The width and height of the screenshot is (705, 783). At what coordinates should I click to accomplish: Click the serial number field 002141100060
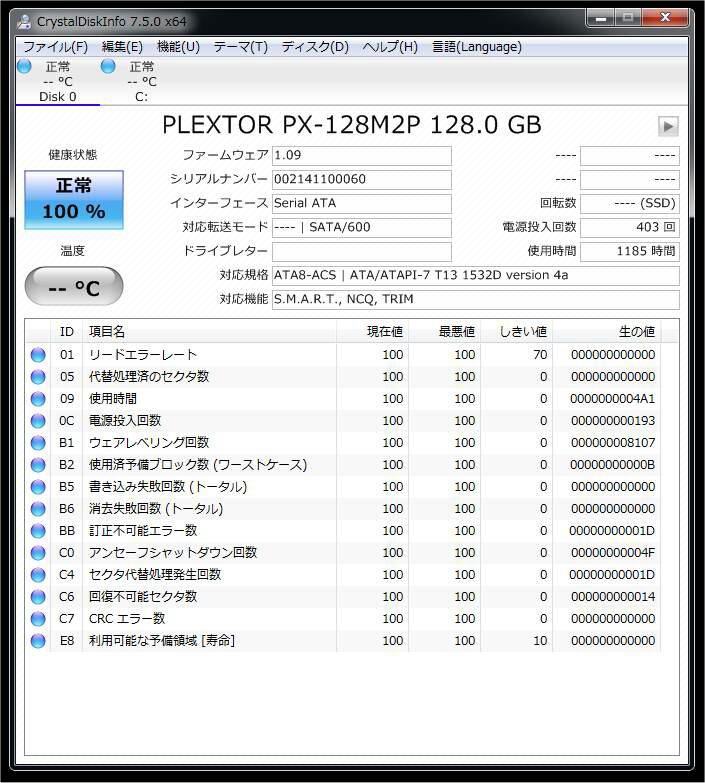[x=361, y=180]
